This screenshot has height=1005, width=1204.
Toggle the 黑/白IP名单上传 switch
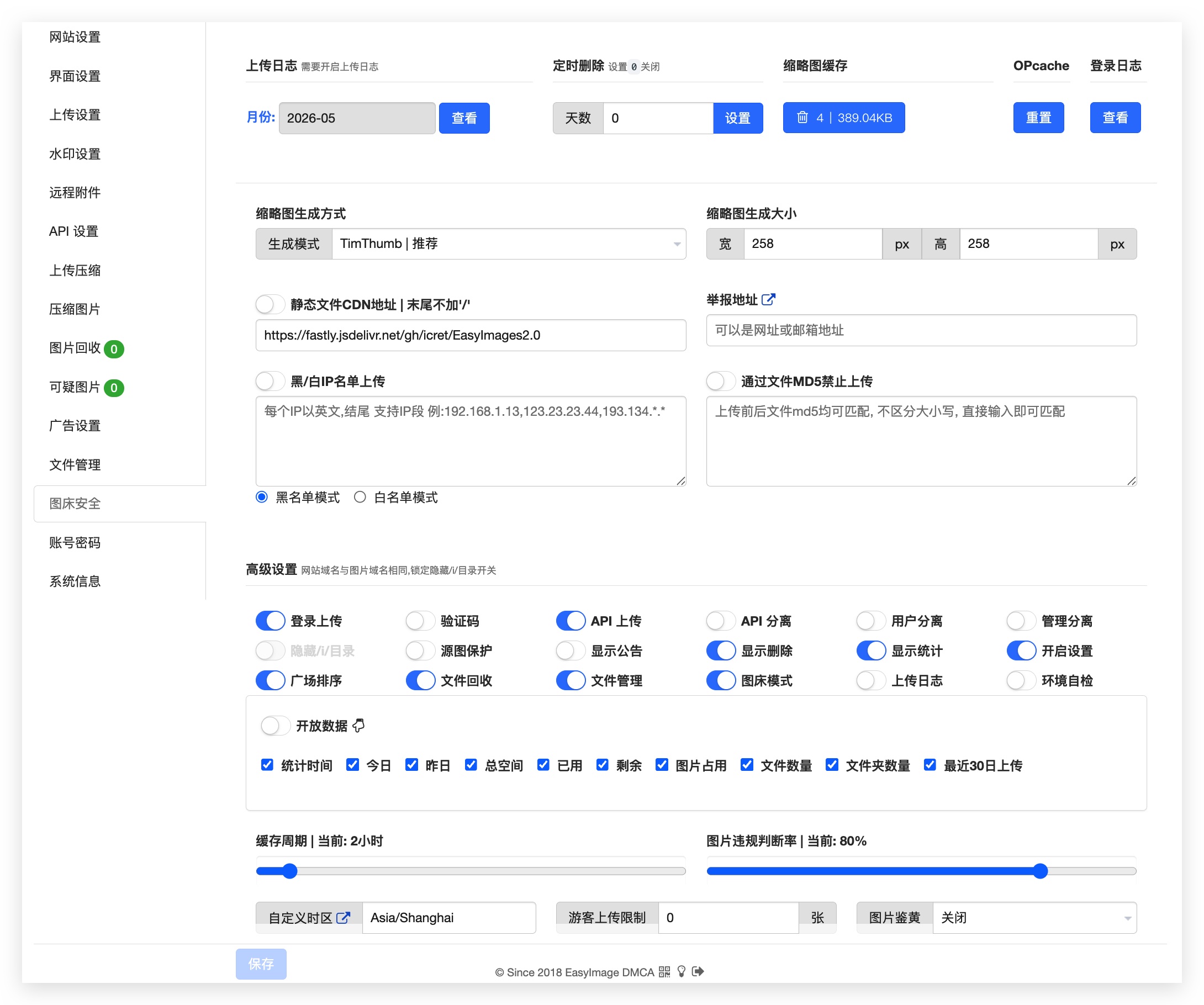[x=270, y=380]
